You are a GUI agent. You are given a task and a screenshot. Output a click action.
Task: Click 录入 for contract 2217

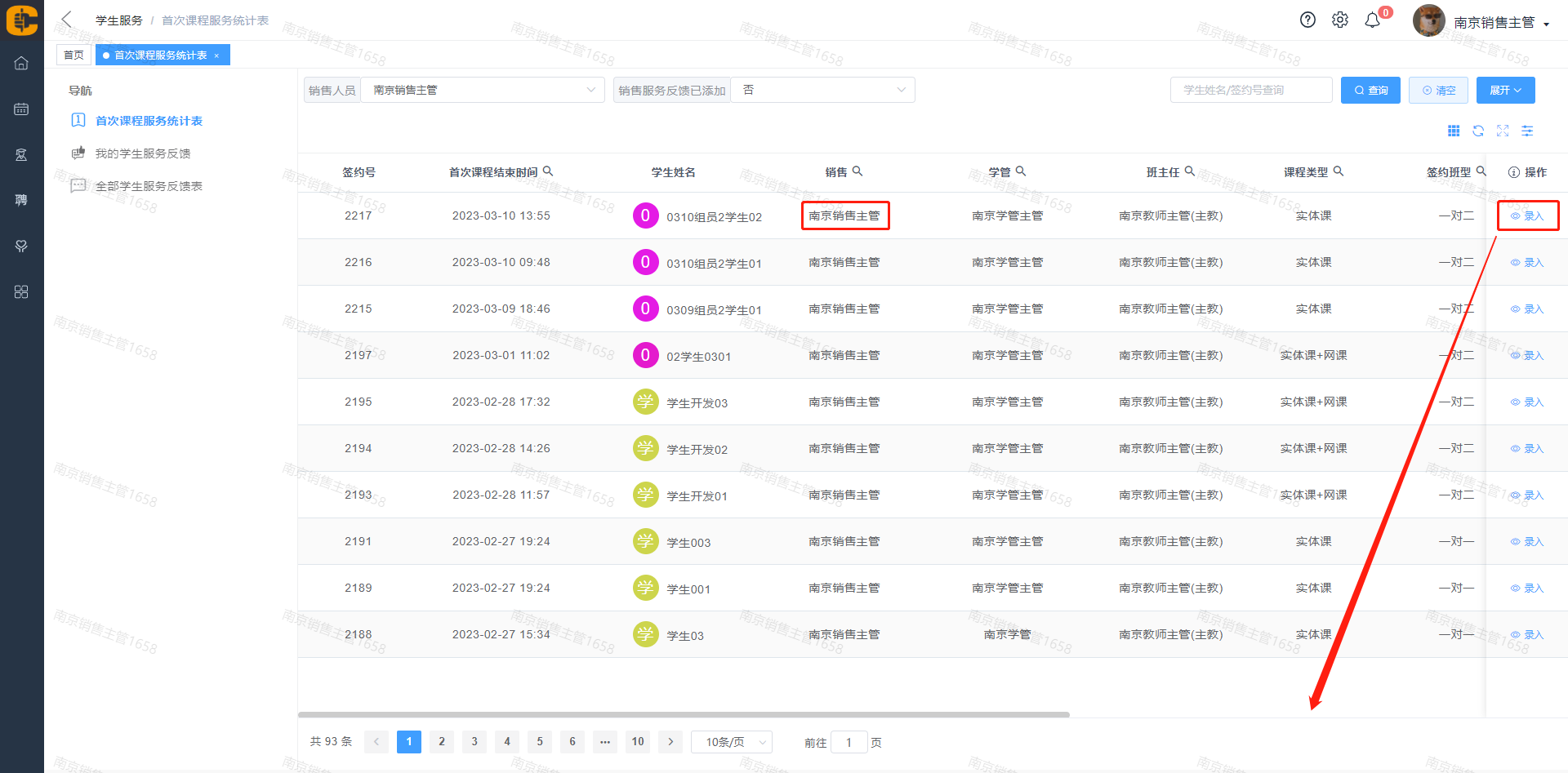1527,215
